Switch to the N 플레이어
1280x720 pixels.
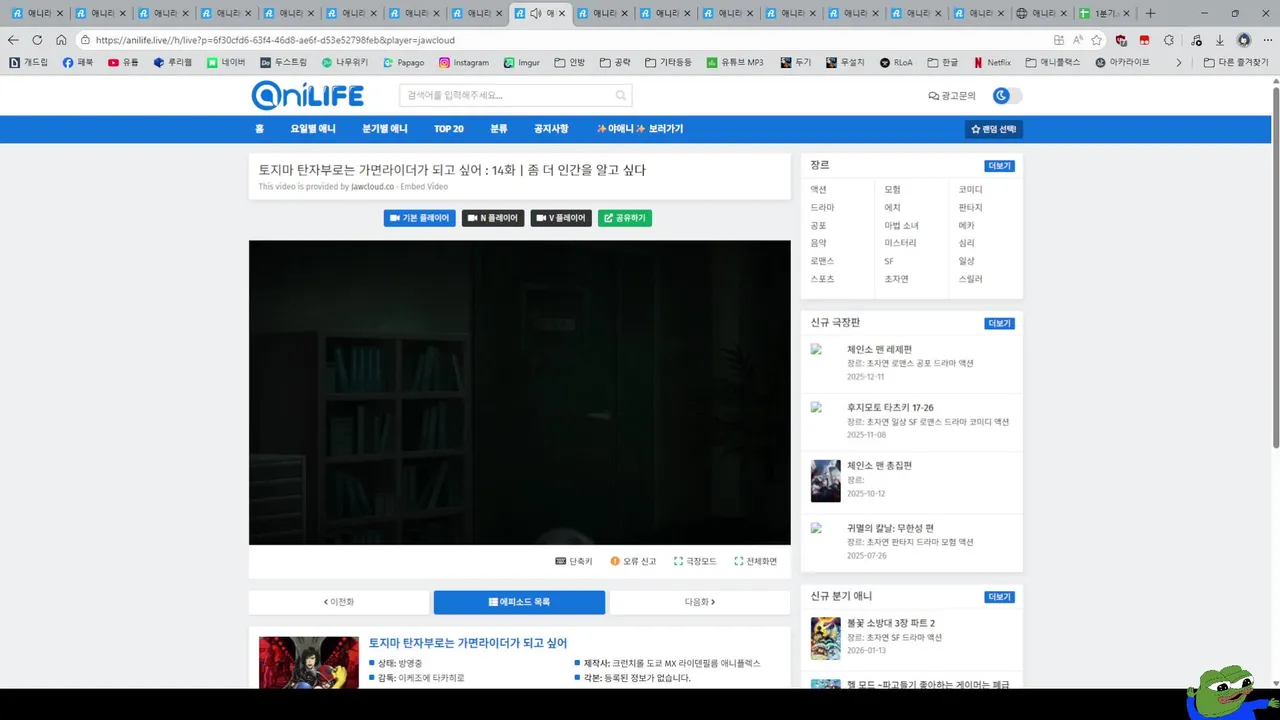click(x=492, y=218)
